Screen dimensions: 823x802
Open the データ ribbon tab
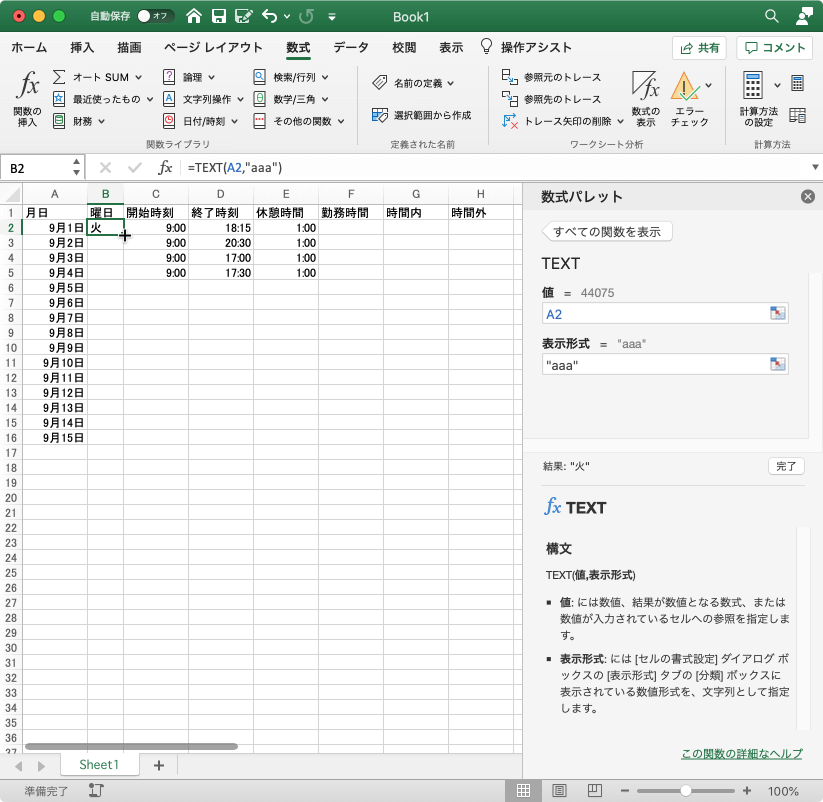351,47
